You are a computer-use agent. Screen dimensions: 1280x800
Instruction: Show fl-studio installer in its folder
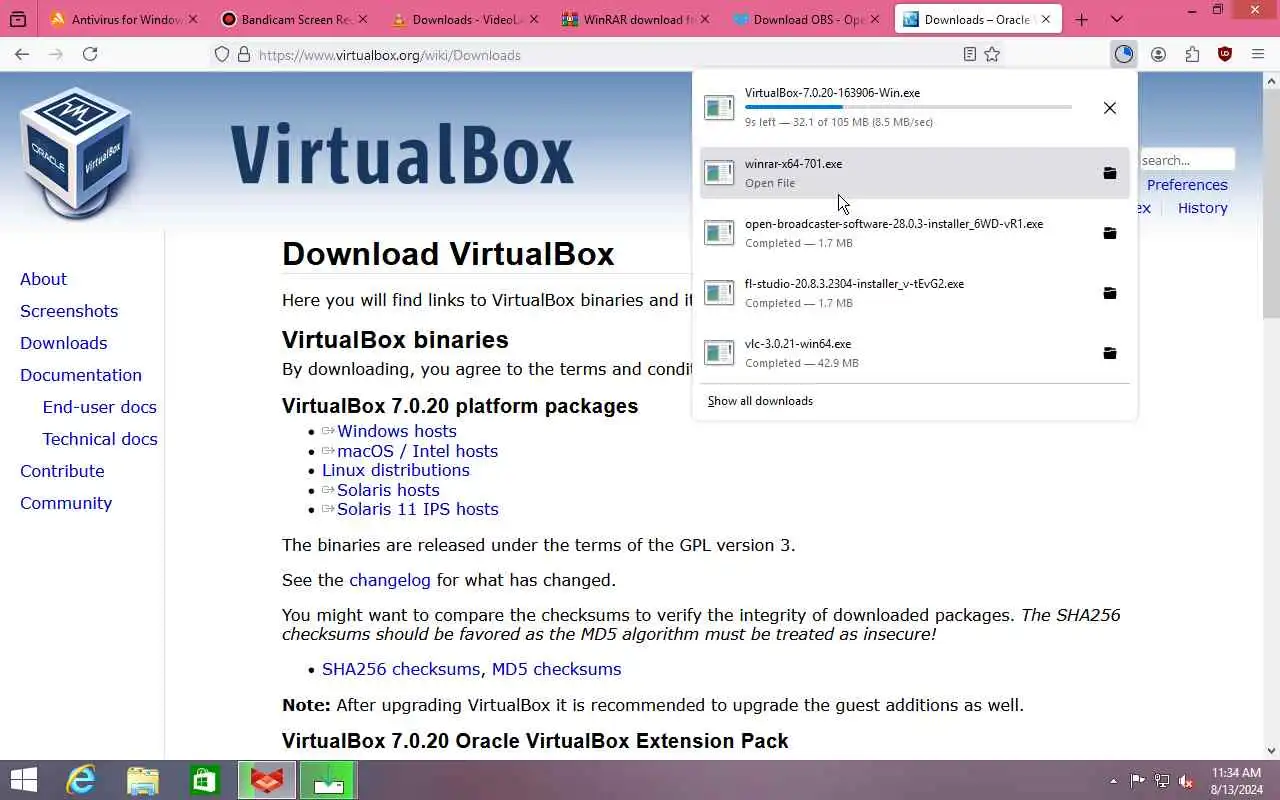(1109, 293)
